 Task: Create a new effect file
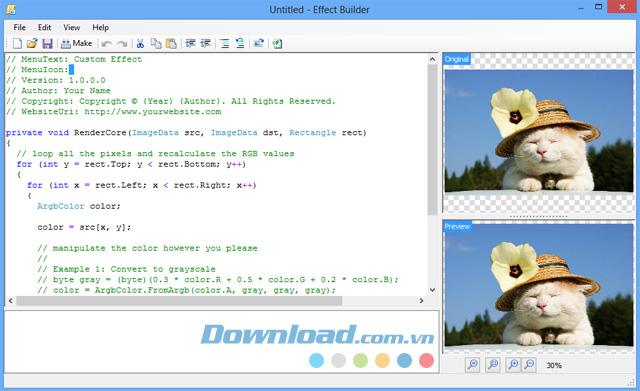pos(18,43)
